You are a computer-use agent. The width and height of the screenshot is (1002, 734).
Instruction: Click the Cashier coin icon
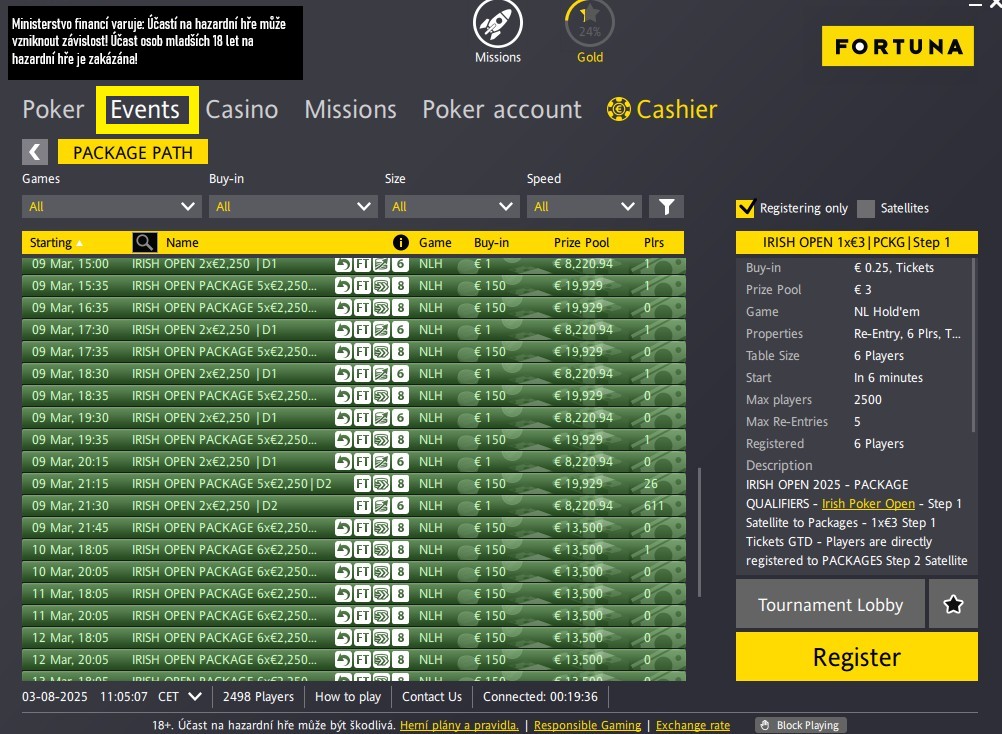[x=618, y=109]
